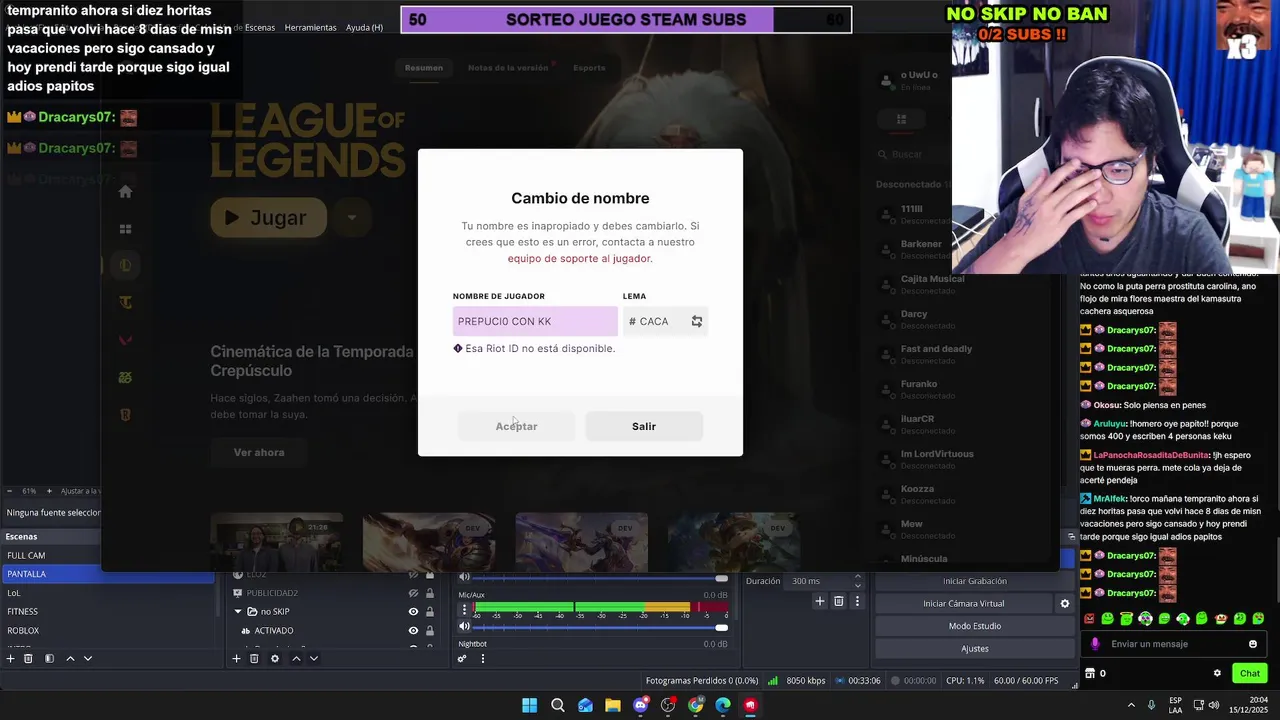The image size is (1280, 720).
Task: Zoom out preview with minus icon
Action: (x=9, y=491)
